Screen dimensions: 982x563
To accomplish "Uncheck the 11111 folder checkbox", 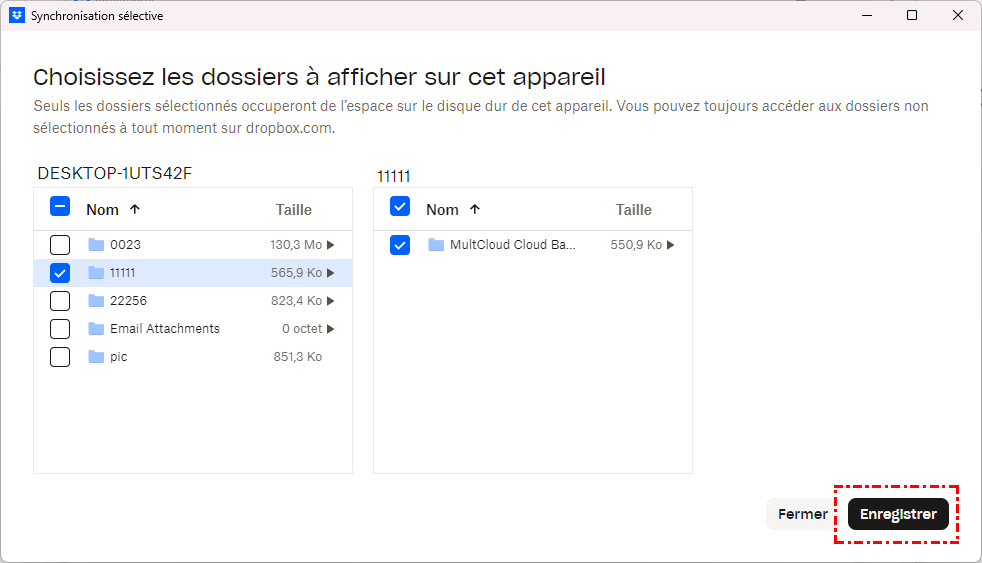I will click(x=60, y=273).
